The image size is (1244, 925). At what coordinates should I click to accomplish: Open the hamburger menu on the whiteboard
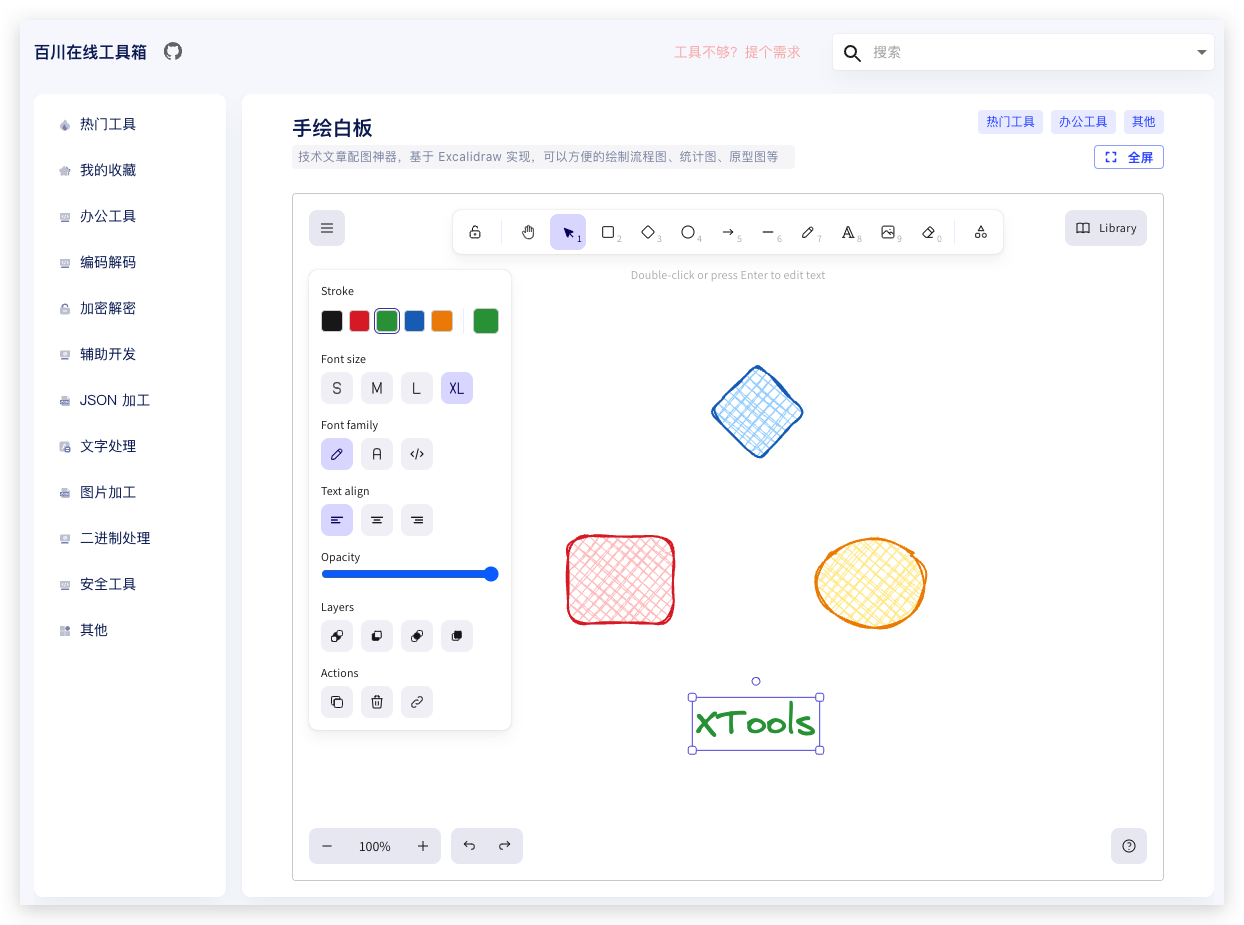coord(327,228)
